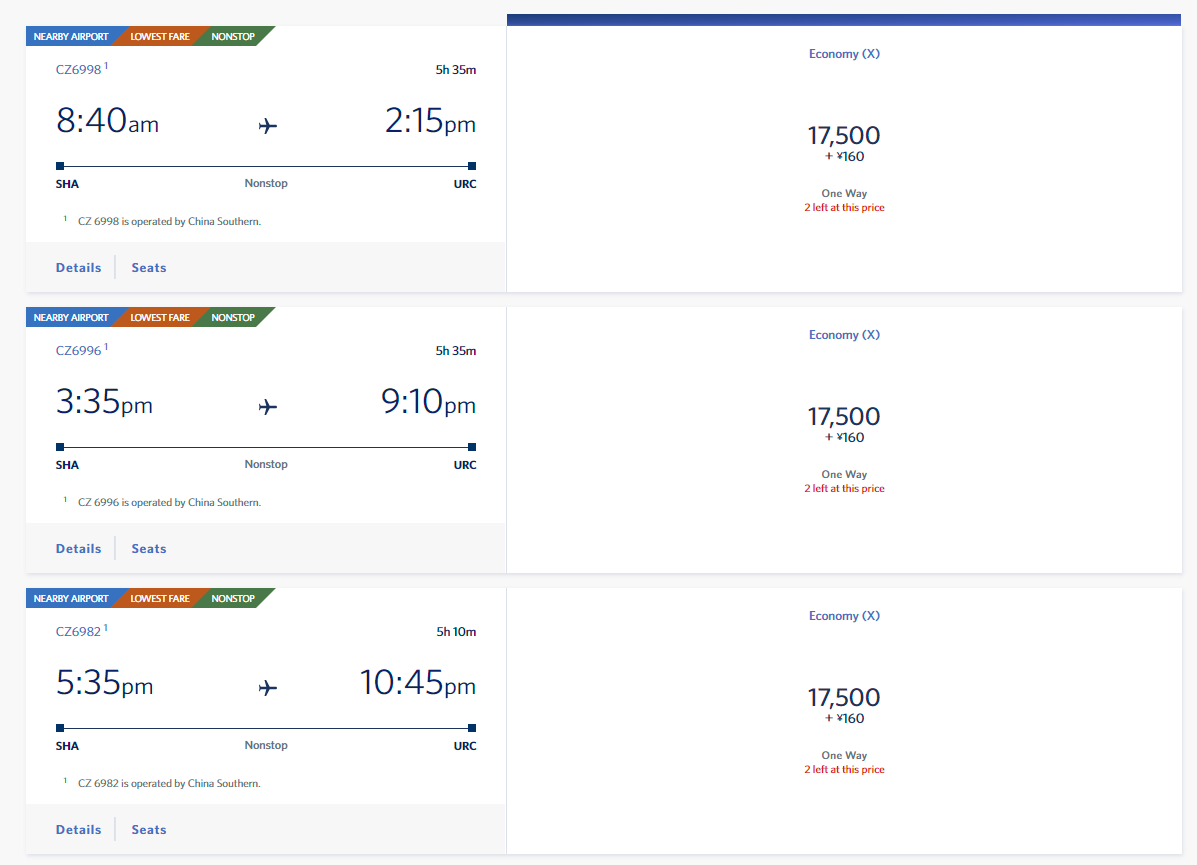The image size is (1197, 865).
Task: Click Lowest Fare badge on CZ6996 card
Action: tap(160, 317)
